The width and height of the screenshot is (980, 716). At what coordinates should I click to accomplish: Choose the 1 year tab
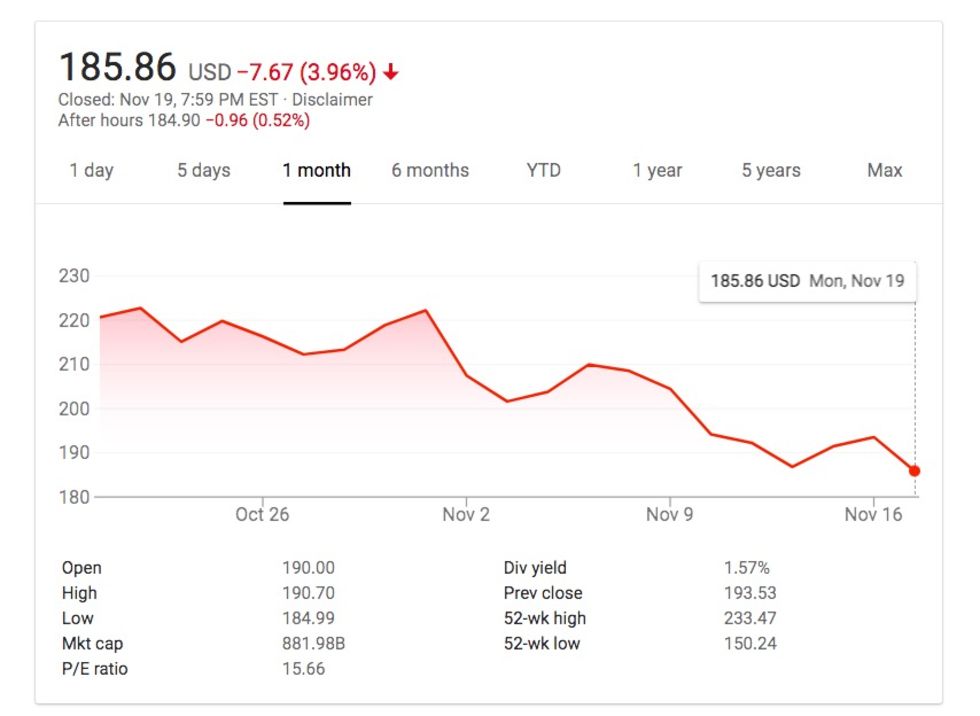[657, 170]
